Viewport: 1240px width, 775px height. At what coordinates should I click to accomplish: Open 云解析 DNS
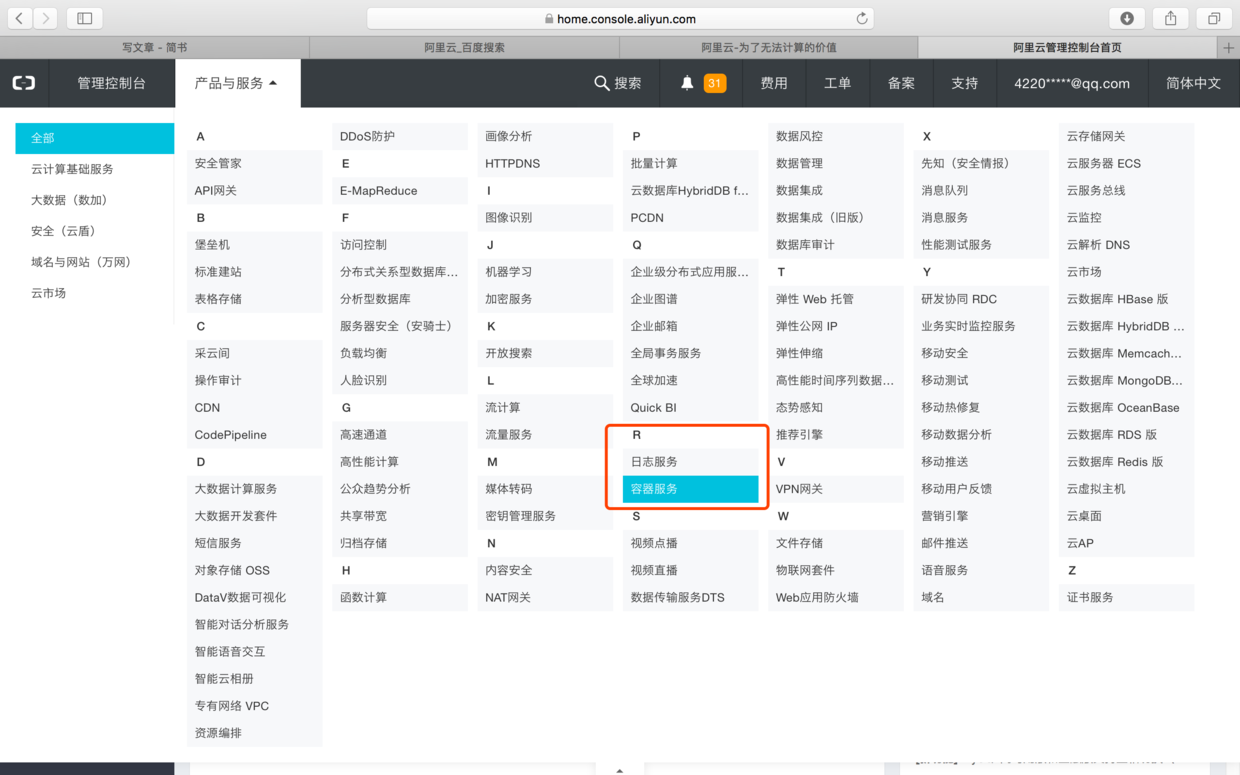tap(1126, 245)
